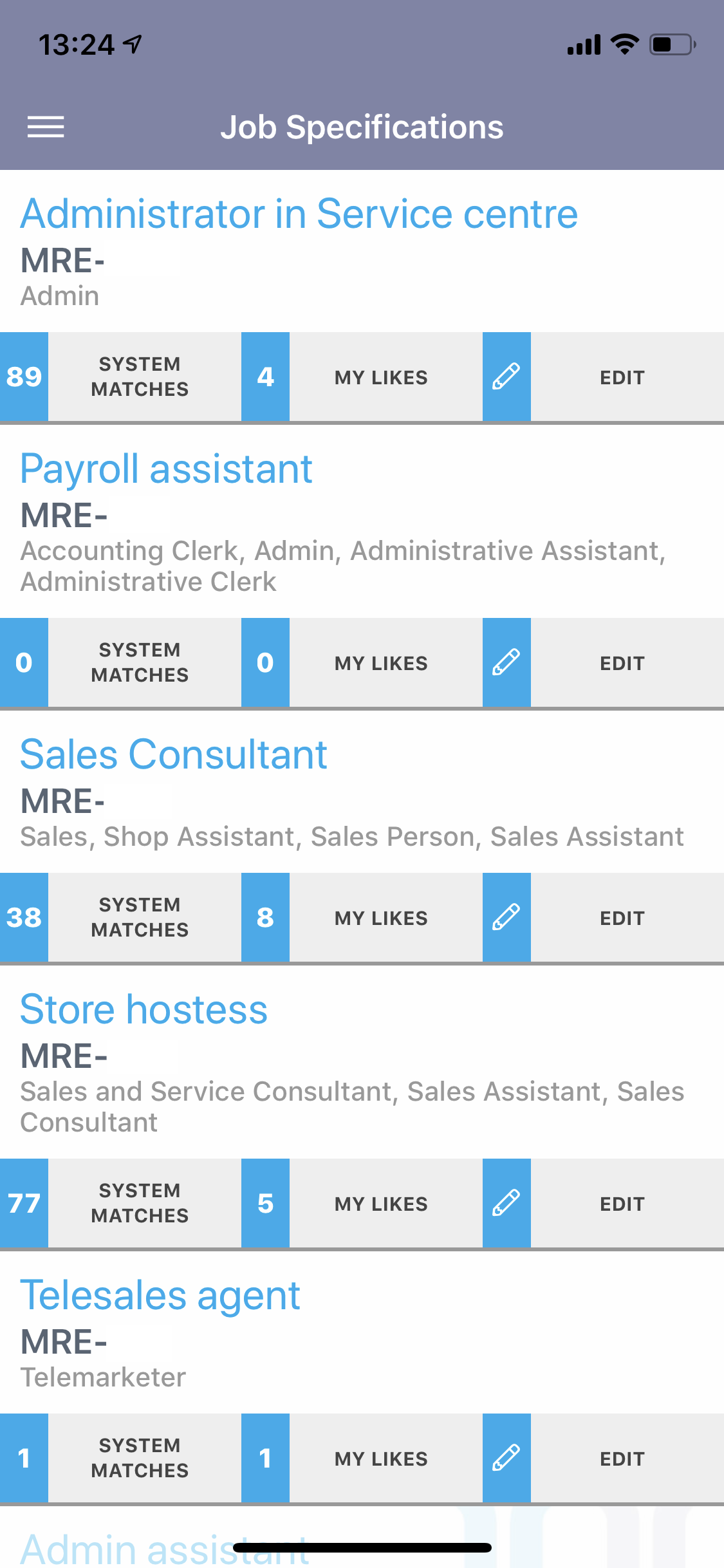The width and height of the screenshot is (724, 1568).
Task: Tap pencil icon for Sales Consultant
Action: pos(506,917)
